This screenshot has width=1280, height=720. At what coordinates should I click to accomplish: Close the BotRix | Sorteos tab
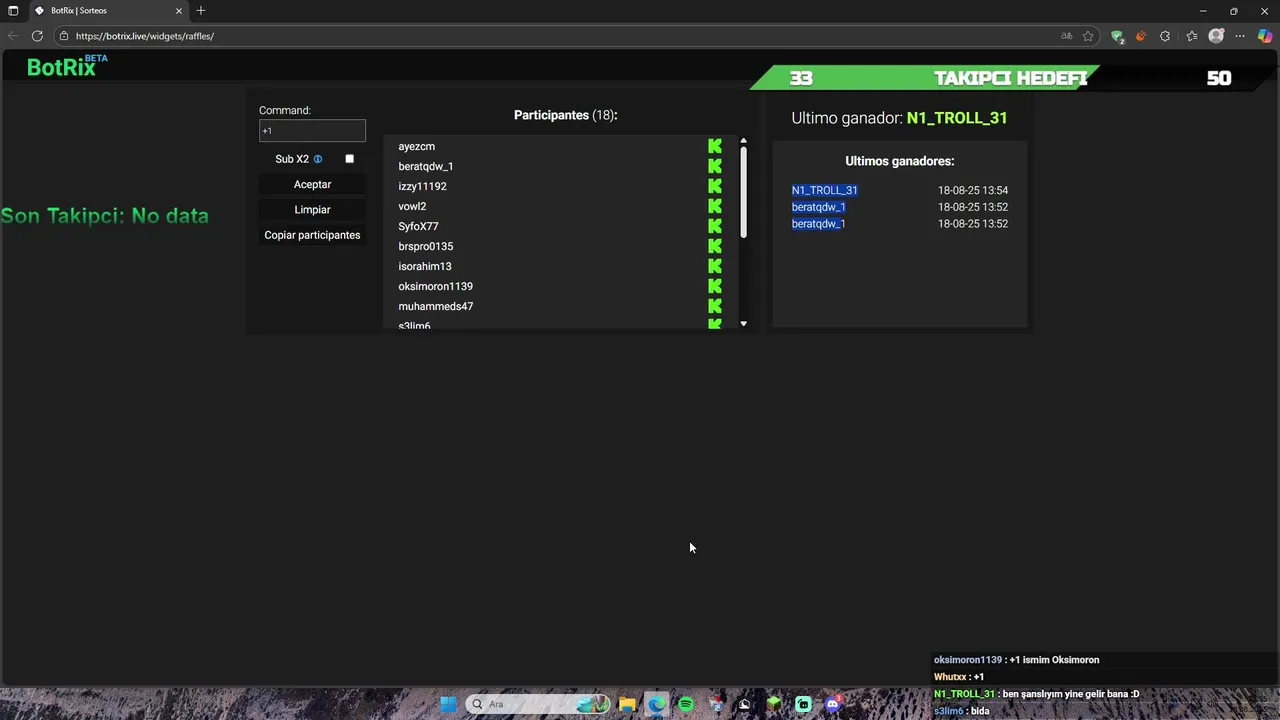click(179, 10)
